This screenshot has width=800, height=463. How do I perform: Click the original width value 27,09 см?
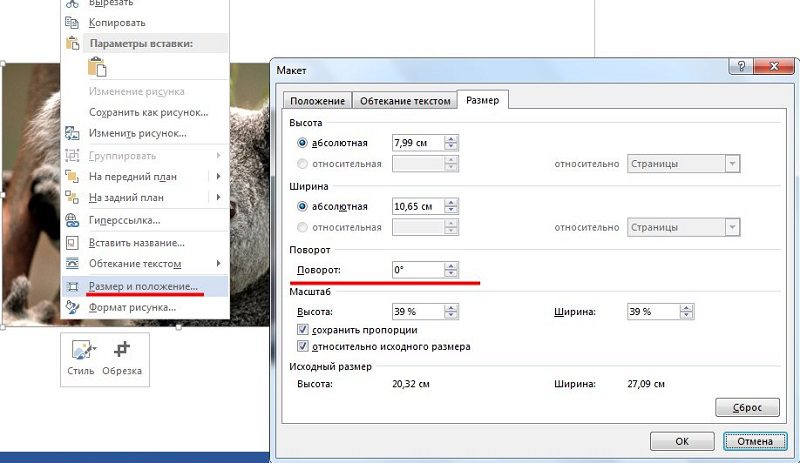point(646,384)
